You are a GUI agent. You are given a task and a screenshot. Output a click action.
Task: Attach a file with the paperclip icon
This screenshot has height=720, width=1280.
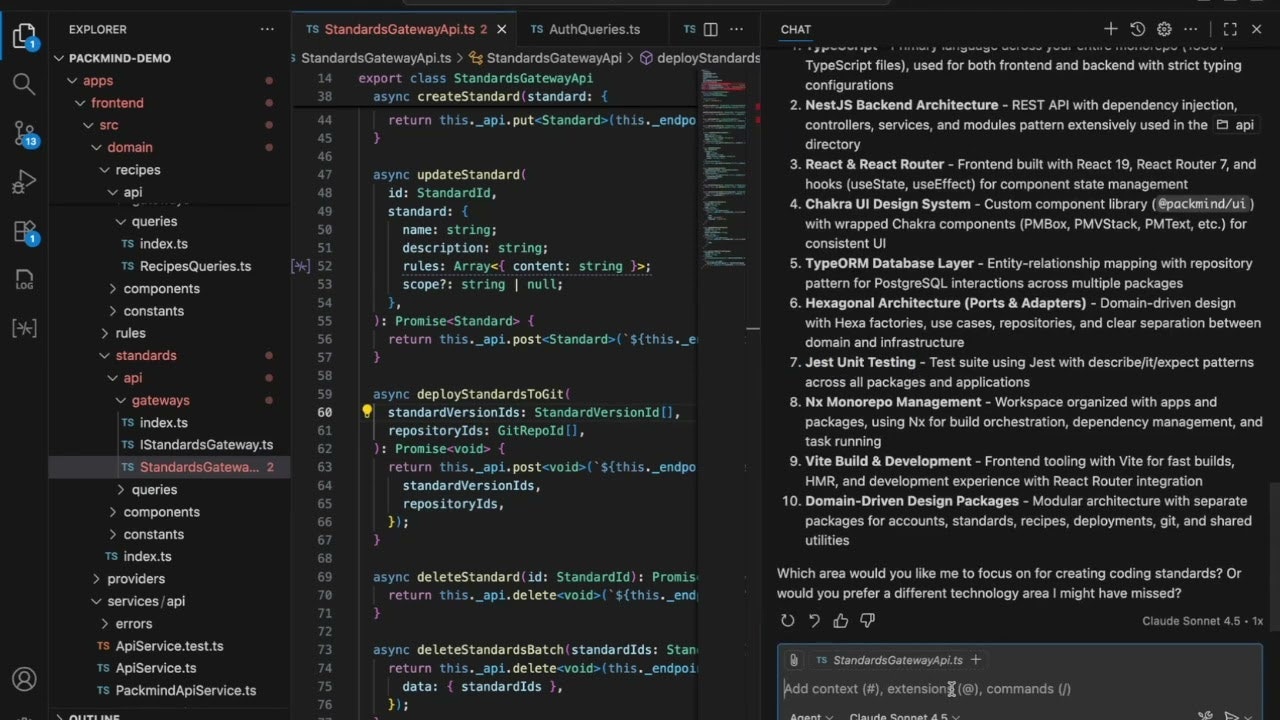(x=793, y=659)
